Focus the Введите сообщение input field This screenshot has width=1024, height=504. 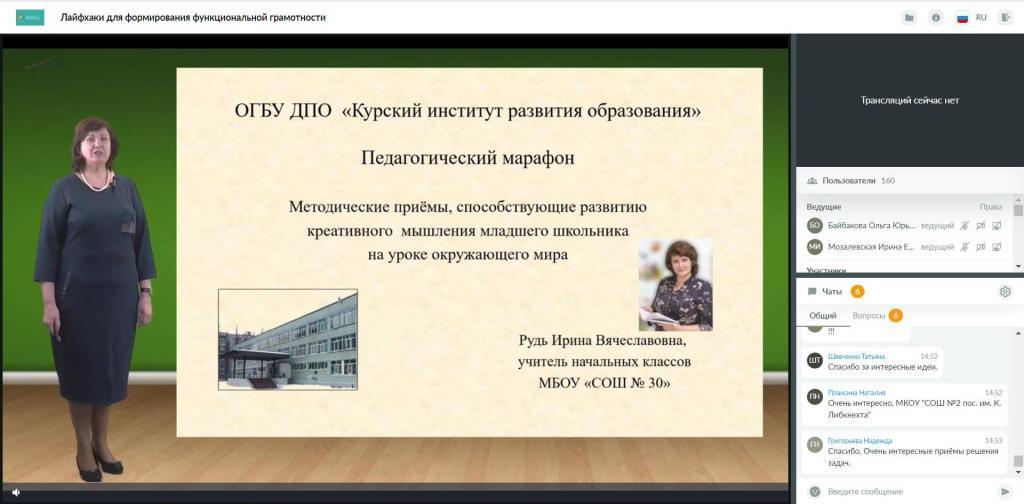(x=909, y=491)
